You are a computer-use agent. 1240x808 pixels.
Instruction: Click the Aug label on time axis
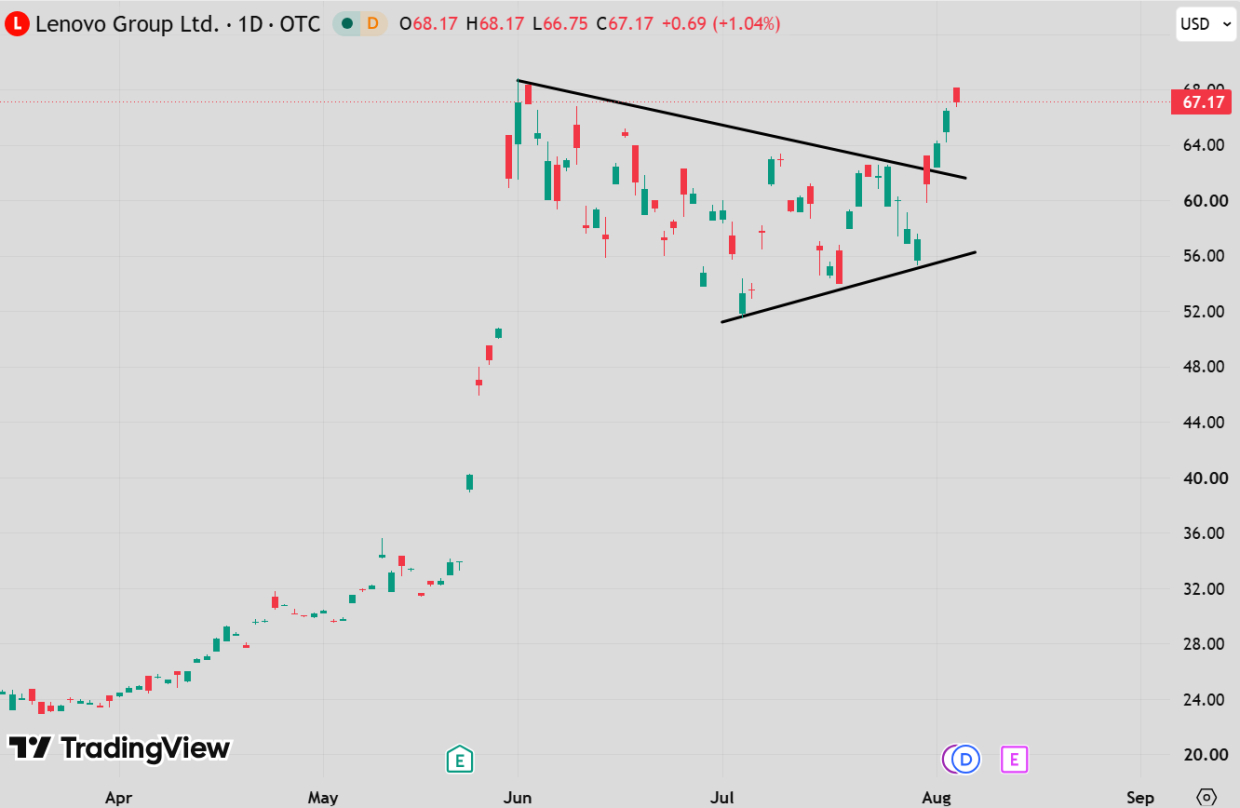click(935, 798)
